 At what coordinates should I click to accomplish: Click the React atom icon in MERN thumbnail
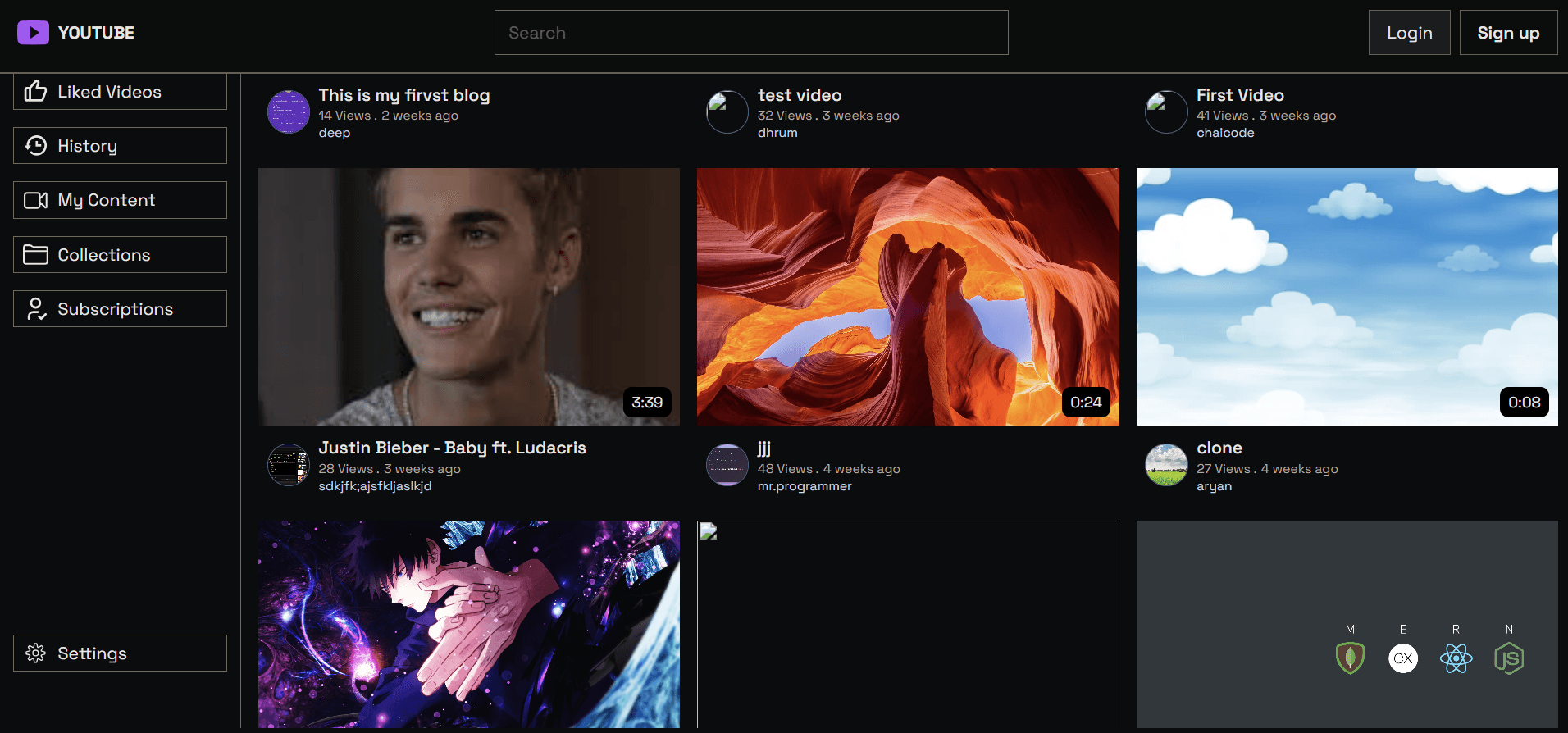coord(1456,658)
